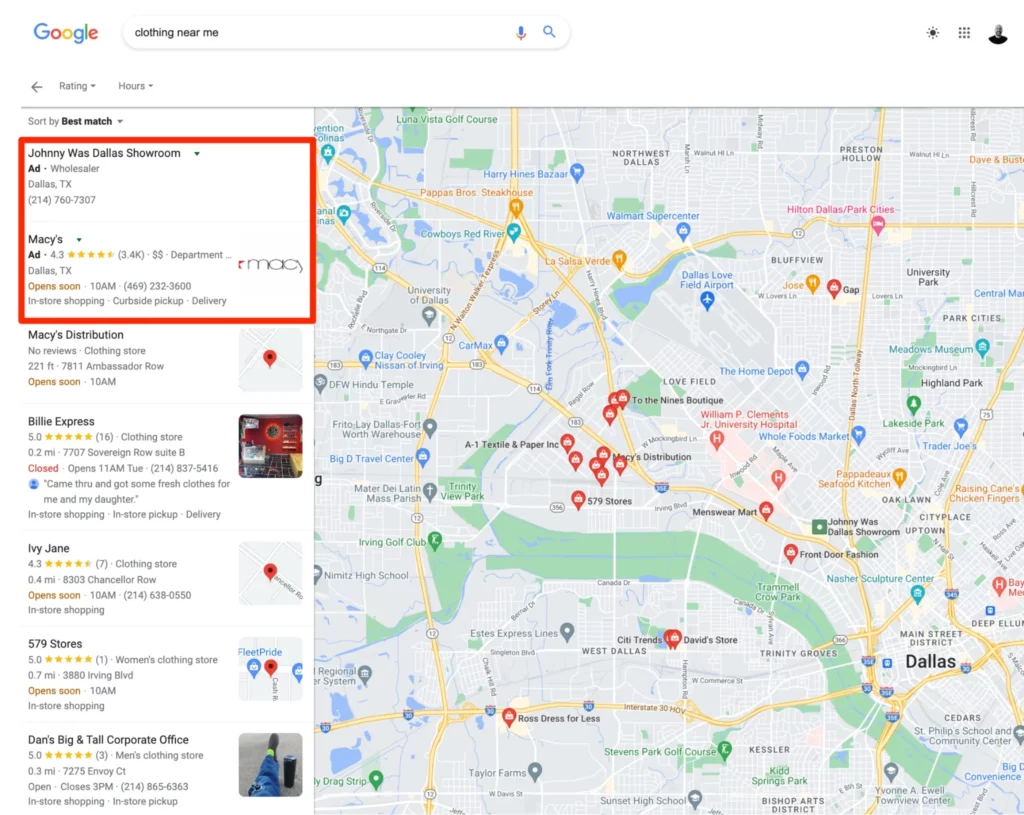Click the Gap store map pin
1024x815 pixels.
point(834,287)
